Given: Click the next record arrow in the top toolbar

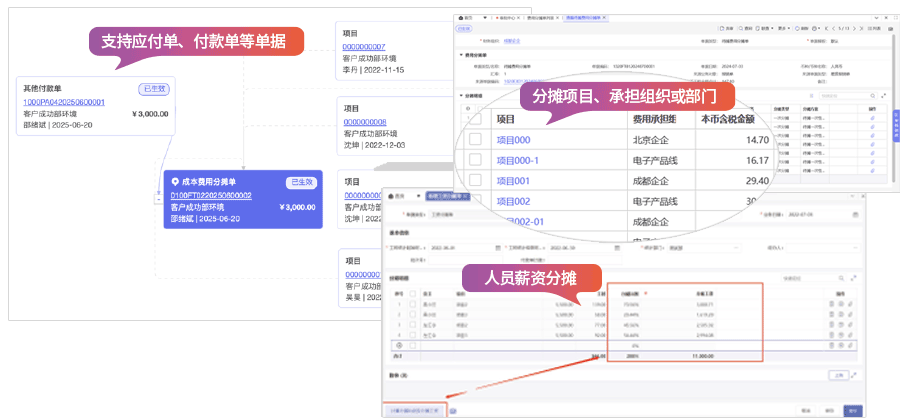Looking at the screenshot, I should [x=854, y=30].
